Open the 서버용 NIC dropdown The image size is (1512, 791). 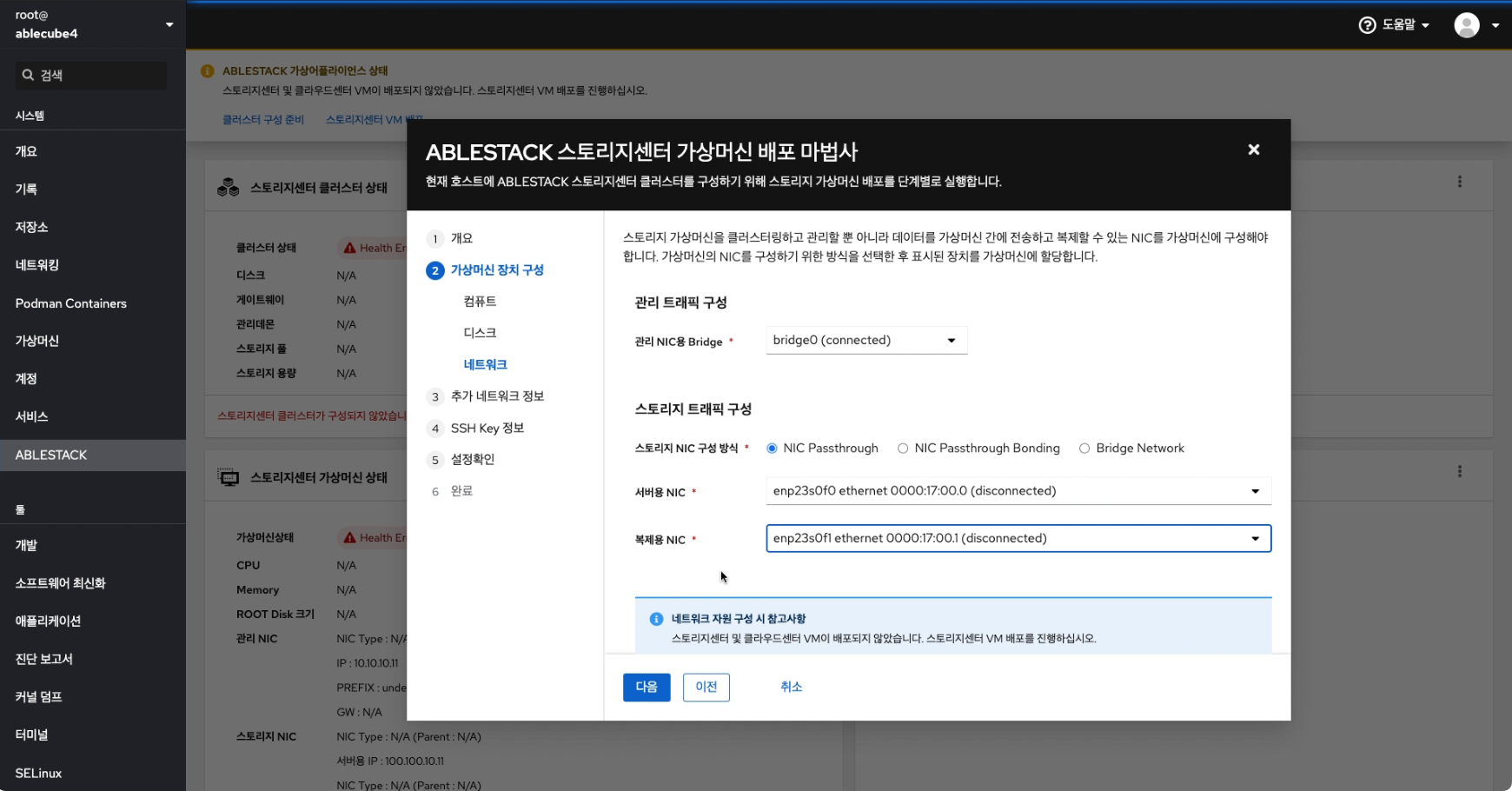tap(1018, 491)
